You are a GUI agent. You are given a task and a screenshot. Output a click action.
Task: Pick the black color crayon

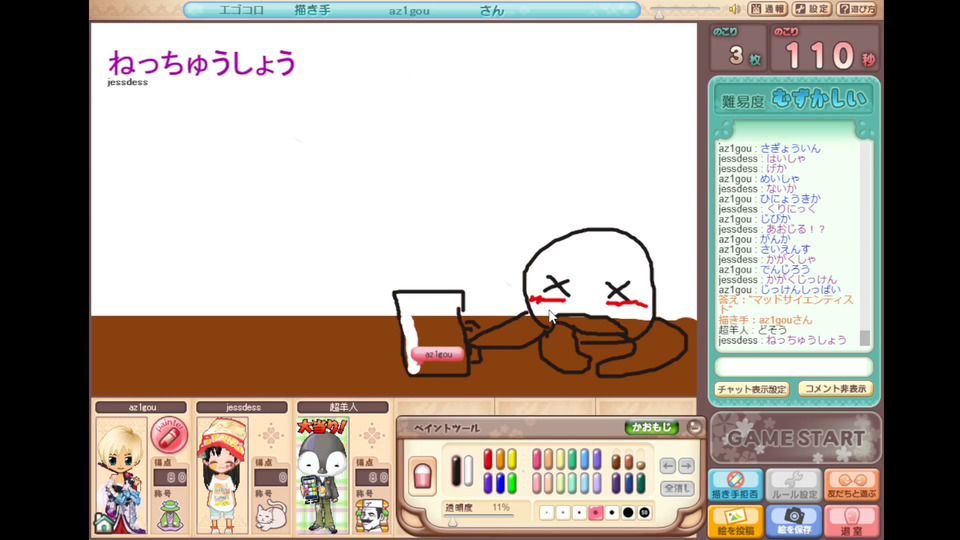[456, 470]
